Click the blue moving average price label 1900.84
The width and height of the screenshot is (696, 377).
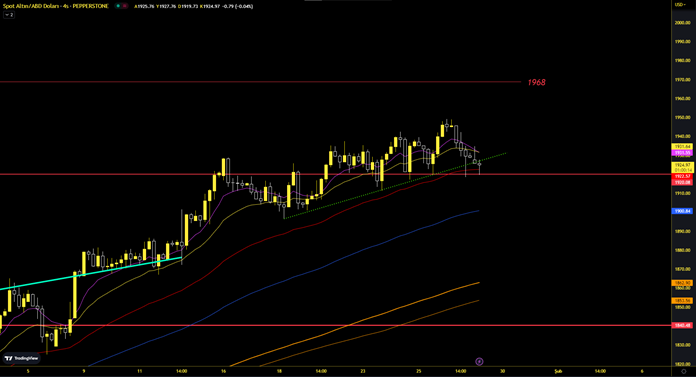[x=682, y=211]
